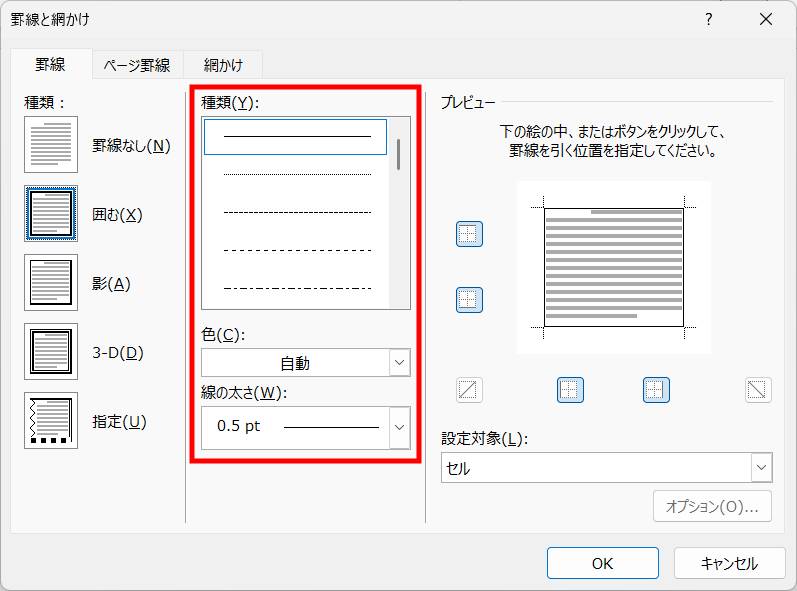The image size is (797, 591).
Task: Click the diagonal-up border button in preview
Action: [469, 390]
